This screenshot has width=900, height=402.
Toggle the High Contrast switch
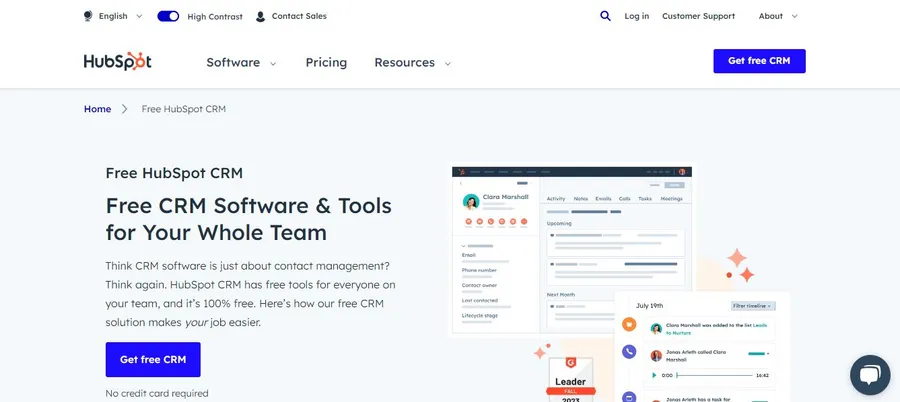[x=168, y=16]
